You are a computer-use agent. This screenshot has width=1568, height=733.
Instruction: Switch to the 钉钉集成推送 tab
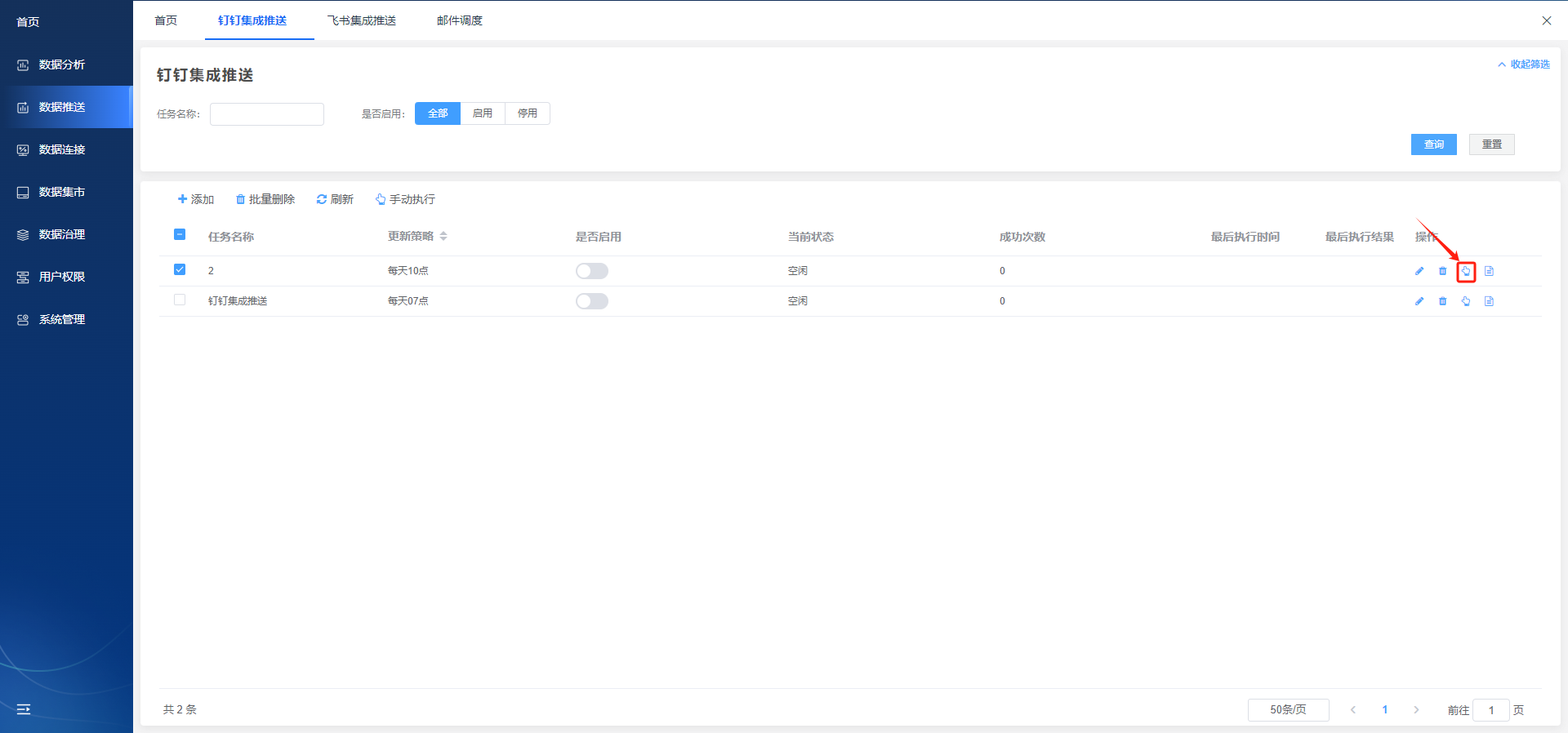tap(252, 20)
